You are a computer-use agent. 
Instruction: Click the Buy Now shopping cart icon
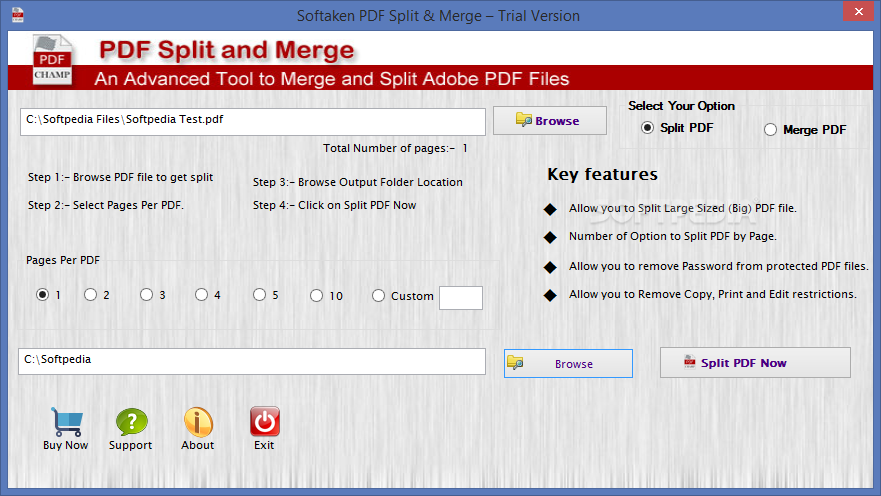67,422
